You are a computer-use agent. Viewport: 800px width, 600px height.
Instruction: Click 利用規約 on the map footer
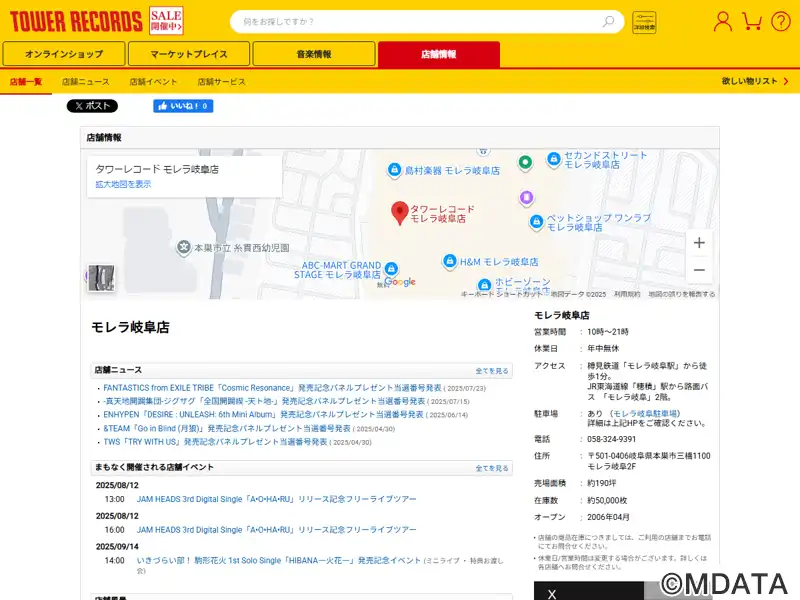(x=627, y=294)
